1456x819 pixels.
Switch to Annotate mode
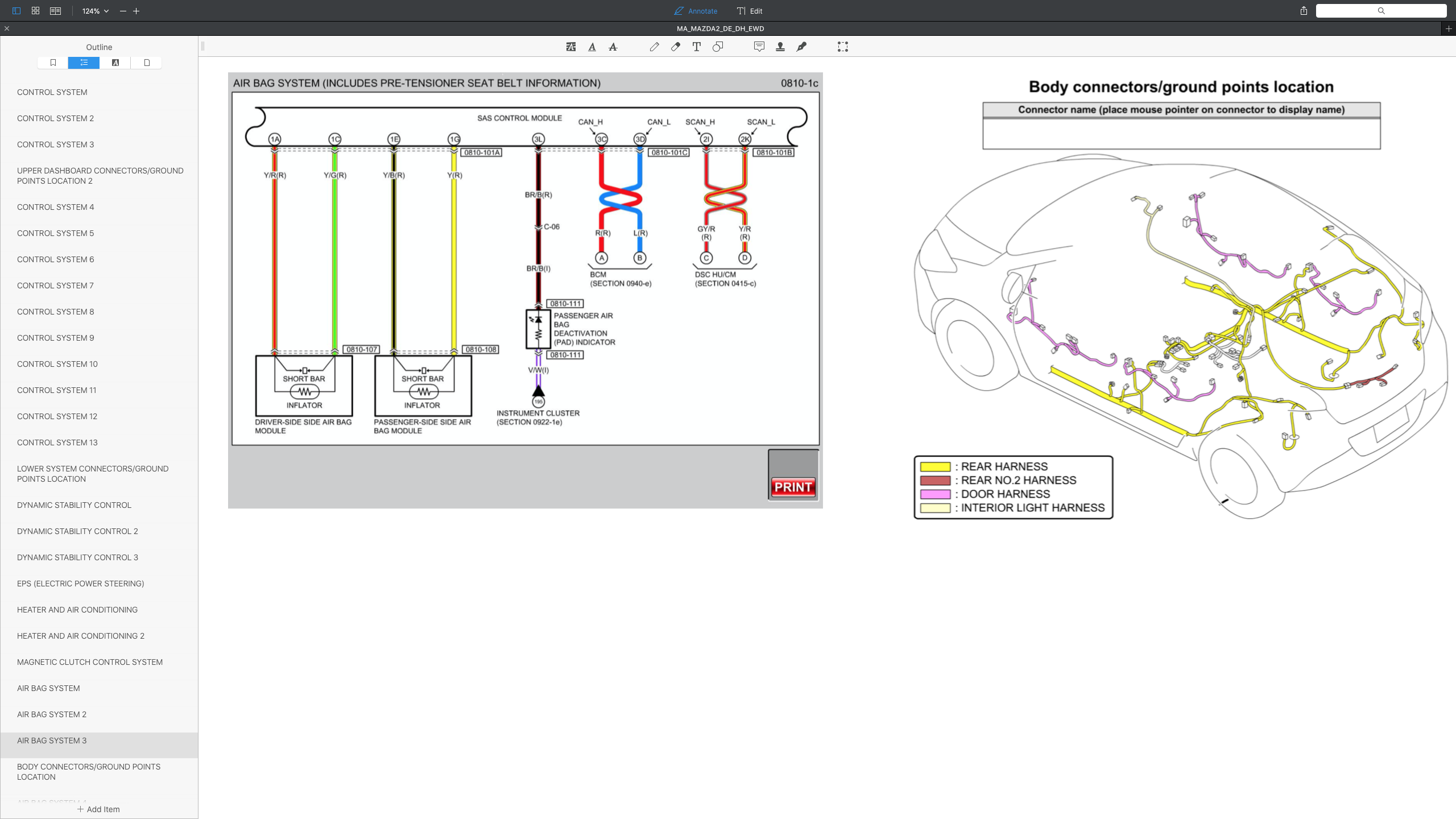[x=696, y=11]
